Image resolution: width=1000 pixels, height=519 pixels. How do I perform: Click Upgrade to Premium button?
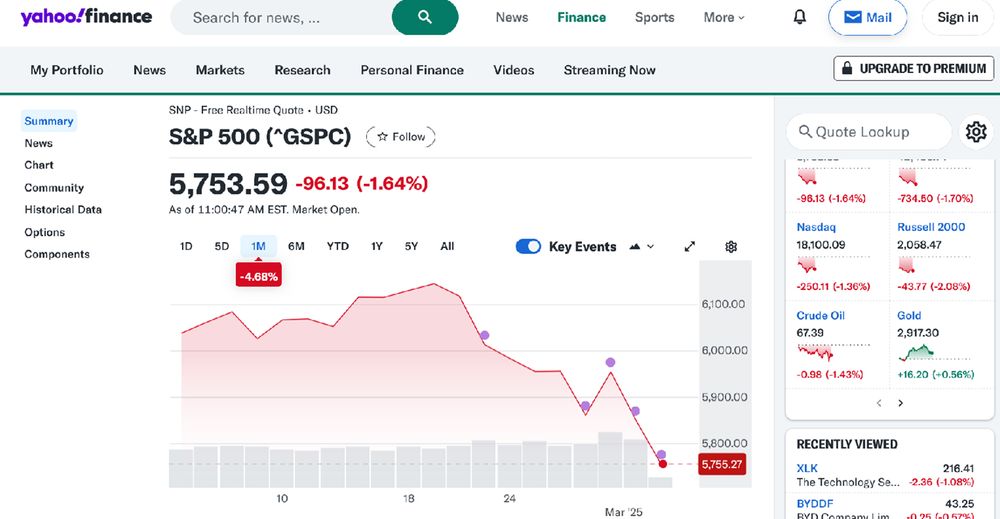(913, 68)
